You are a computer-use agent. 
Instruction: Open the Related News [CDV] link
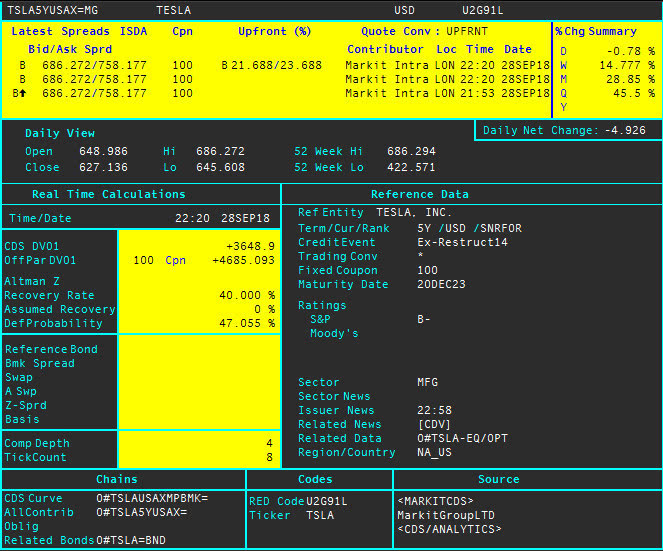(434, 424)
